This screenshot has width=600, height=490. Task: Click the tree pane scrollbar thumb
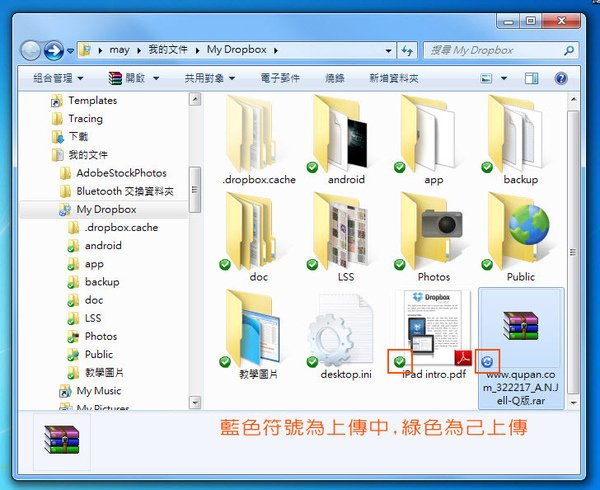point(195,189)
